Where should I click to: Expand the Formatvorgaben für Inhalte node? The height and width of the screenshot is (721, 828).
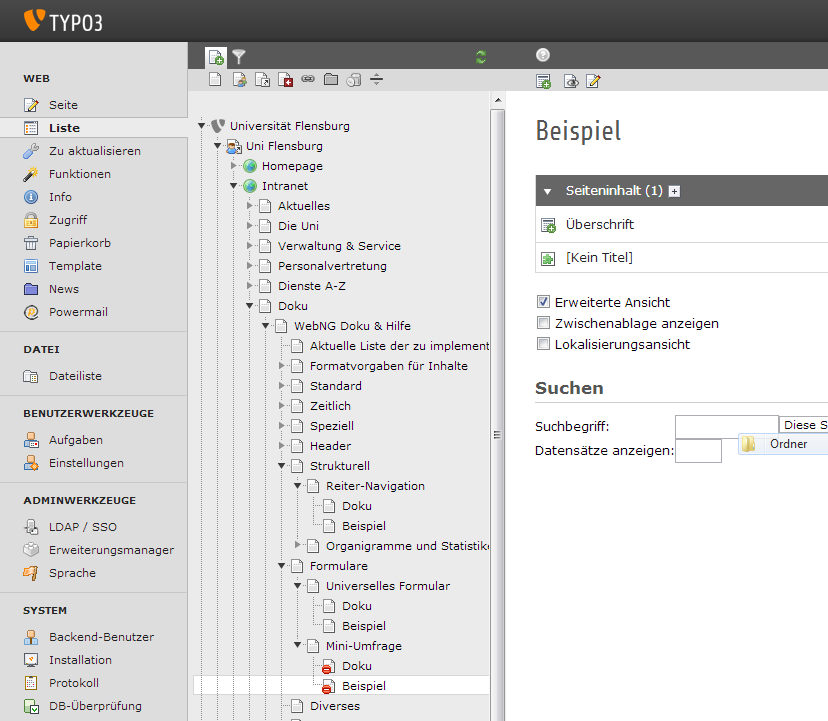(283, 366)
